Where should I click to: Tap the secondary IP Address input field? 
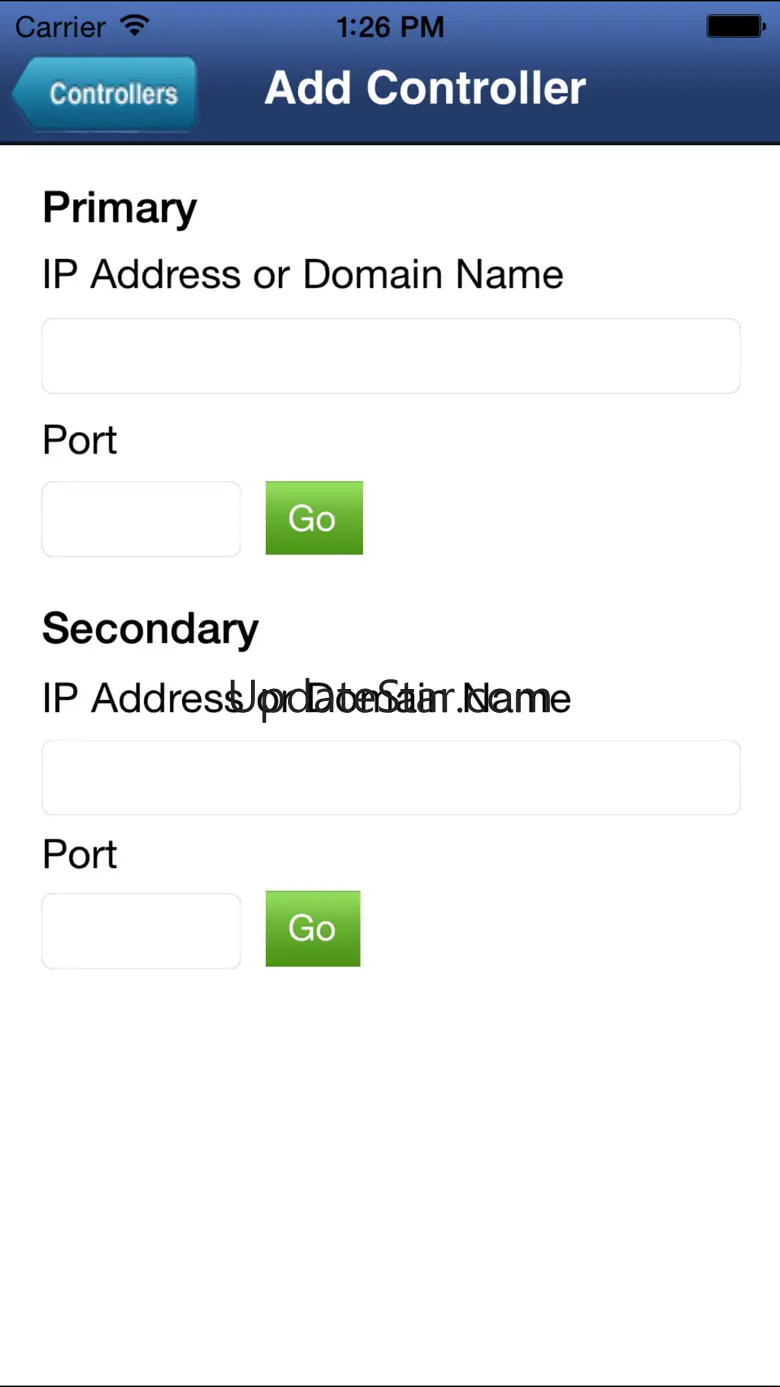[390, 778]
